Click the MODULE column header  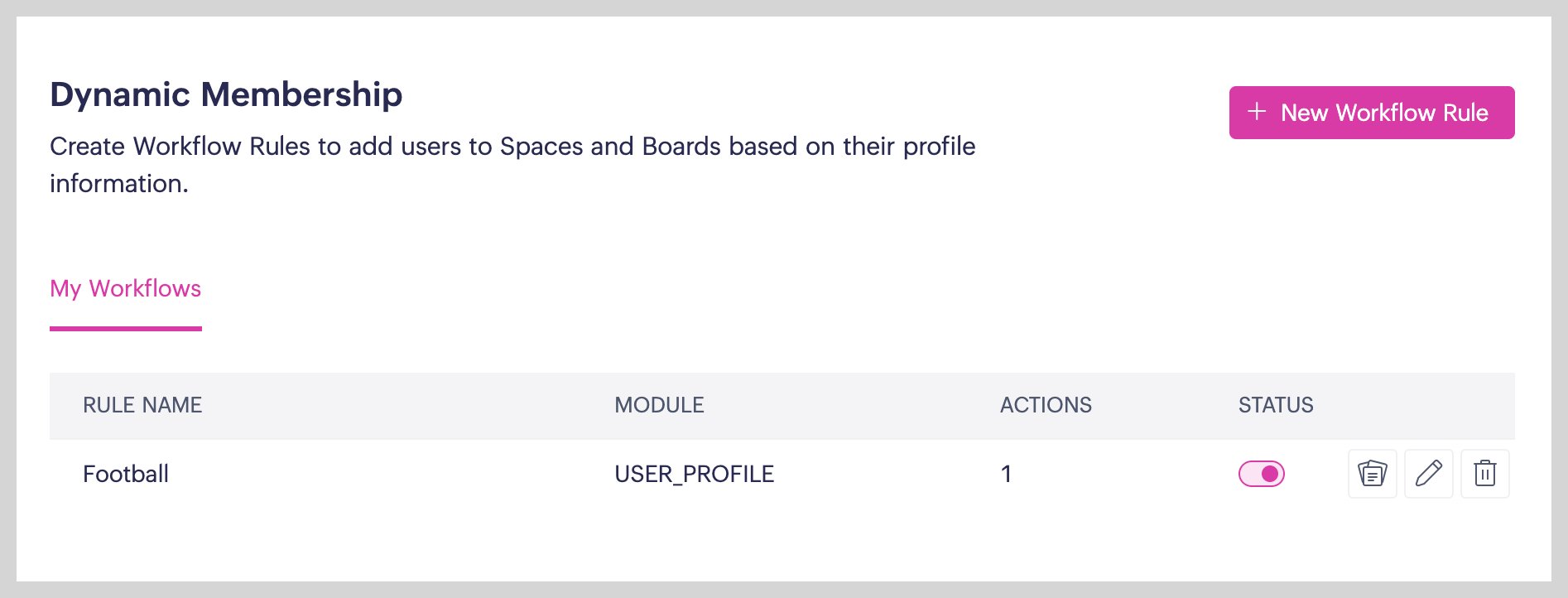click(659, 405)
